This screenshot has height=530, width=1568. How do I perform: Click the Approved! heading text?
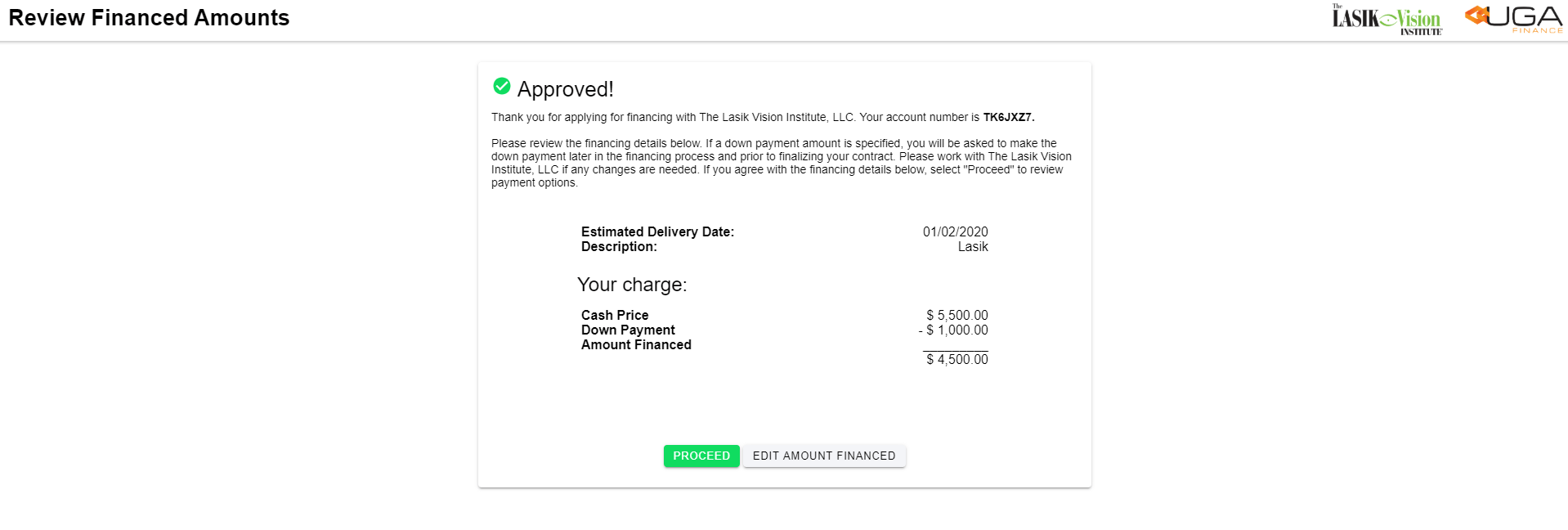click(x=565, y=89)
